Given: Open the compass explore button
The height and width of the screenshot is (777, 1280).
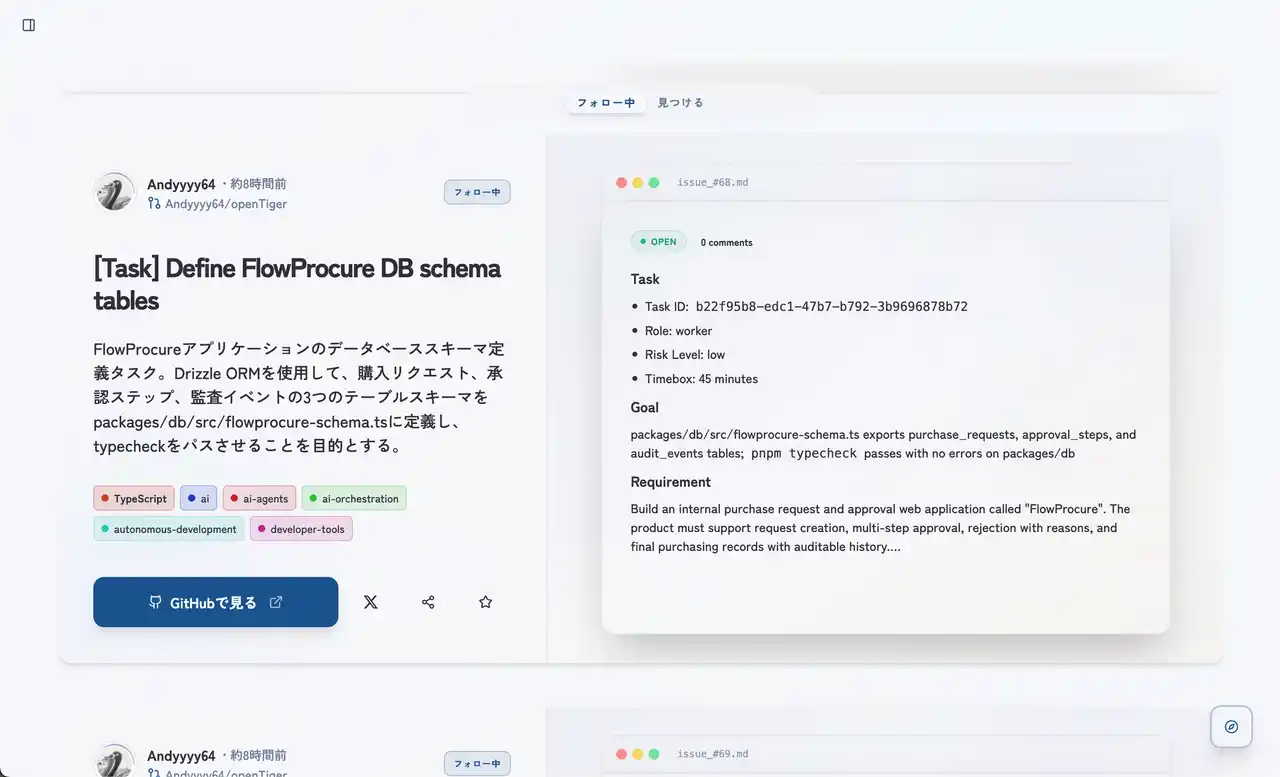Looking at the screenshot, I should (1231, 727).
